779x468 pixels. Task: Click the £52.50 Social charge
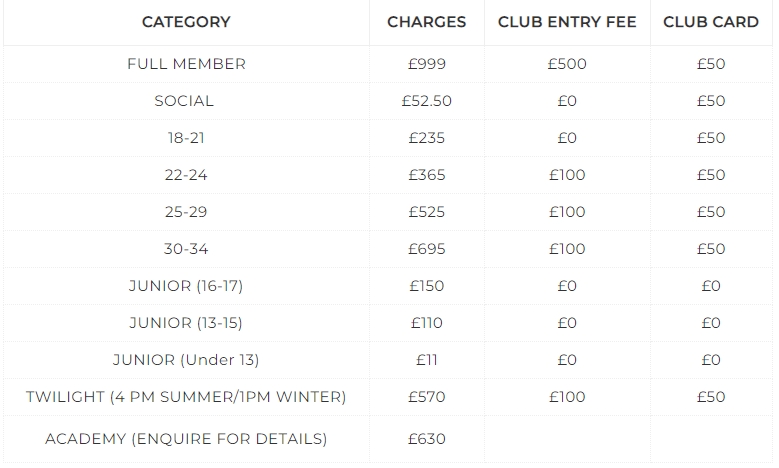[x=427, y=101]
